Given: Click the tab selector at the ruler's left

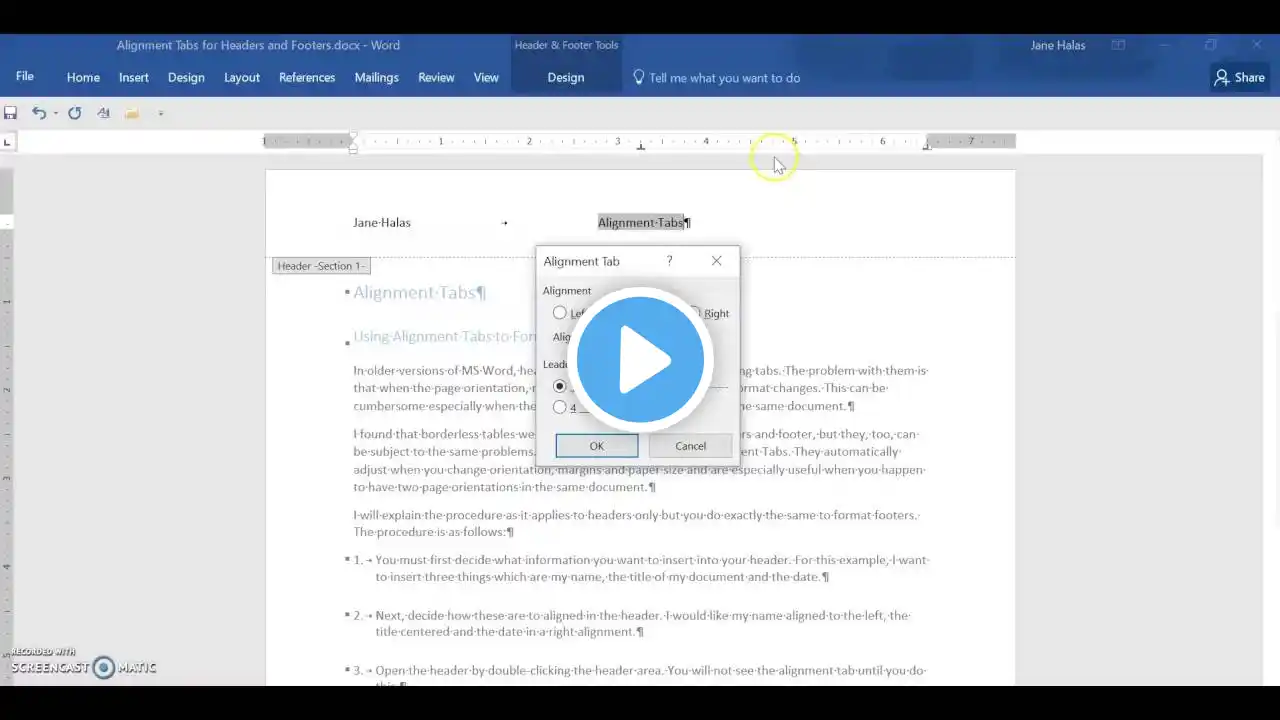Looking at the screenshot, I should click(x=7, y=142).
